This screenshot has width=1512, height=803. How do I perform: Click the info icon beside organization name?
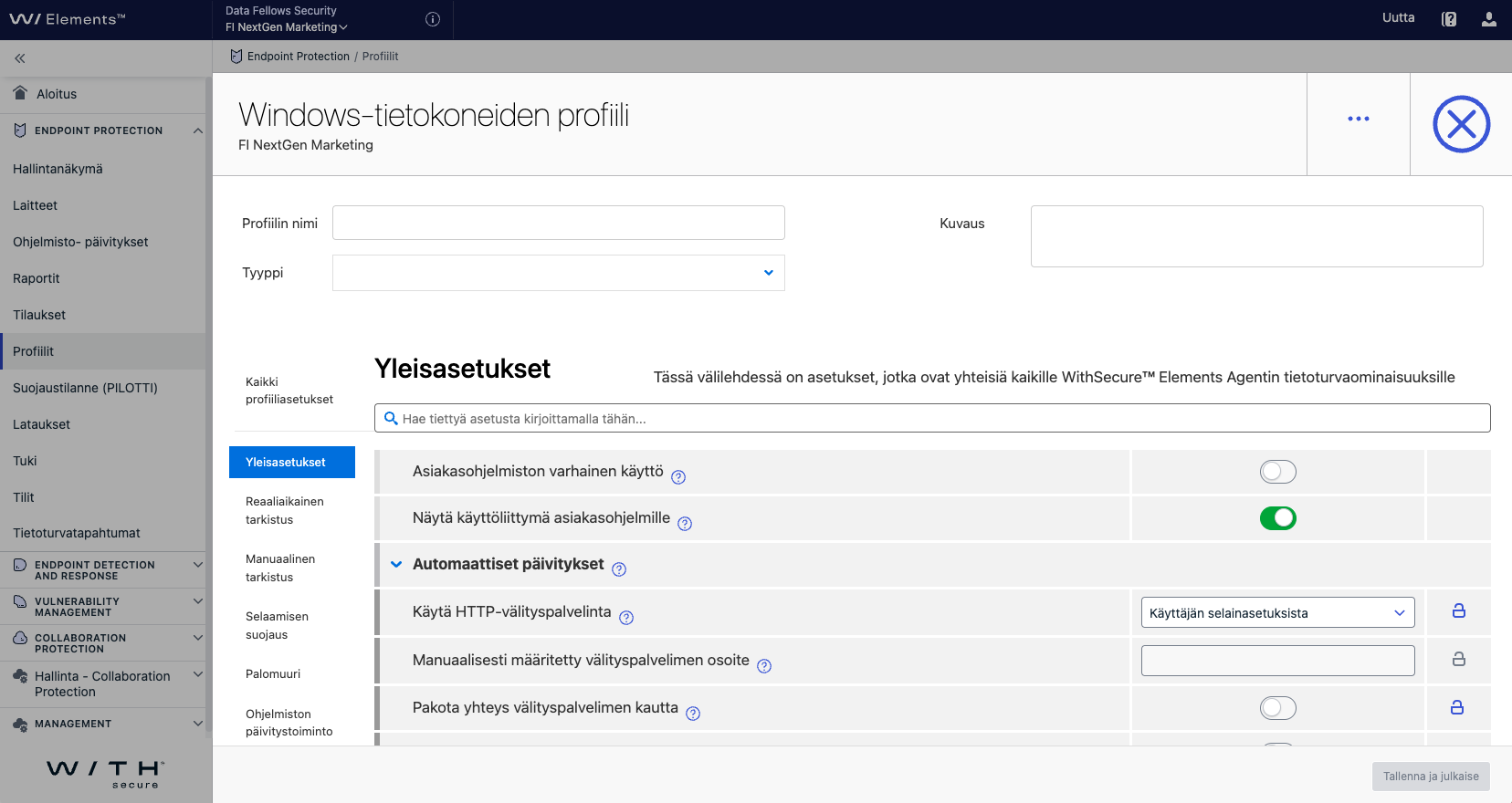click(433, 19)
